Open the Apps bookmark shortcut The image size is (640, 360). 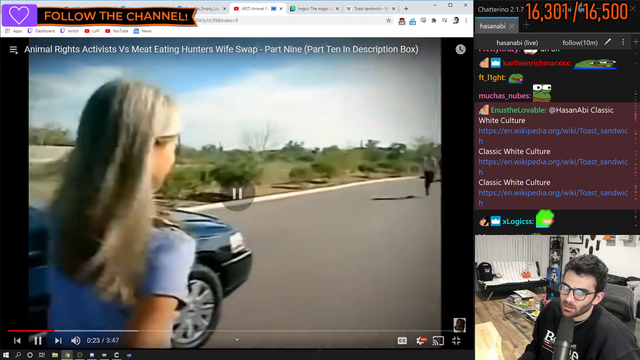click(x=13, y=31)
